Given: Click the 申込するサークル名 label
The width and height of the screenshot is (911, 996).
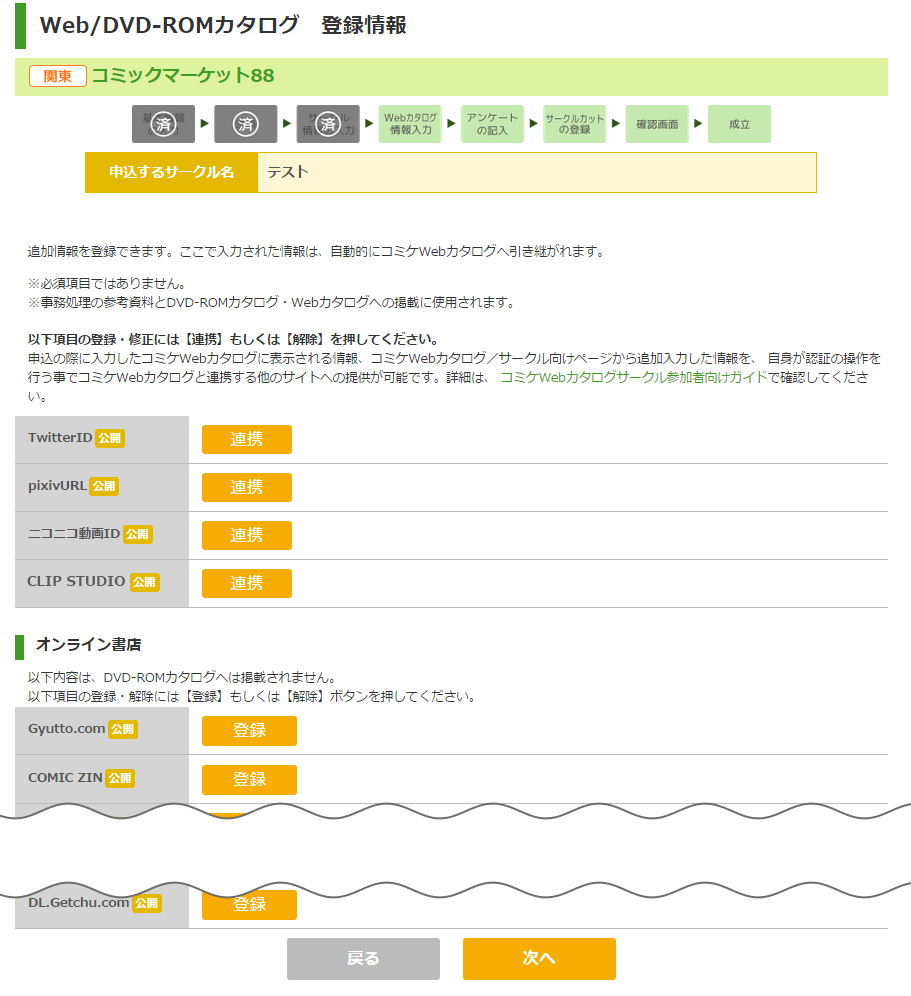Looking at the screenshot, I should click(x=172, y=172).
